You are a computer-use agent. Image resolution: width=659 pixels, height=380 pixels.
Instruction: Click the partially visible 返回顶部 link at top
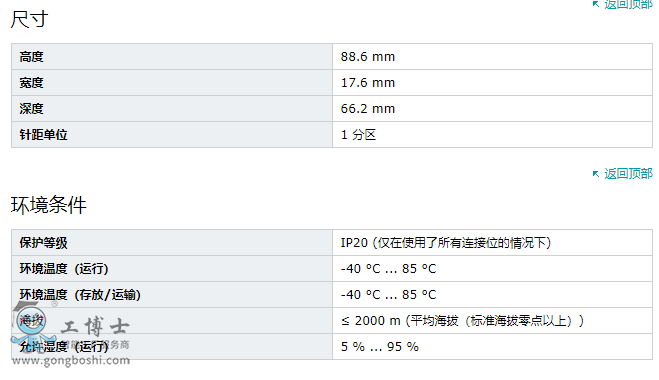click(628, 4)
